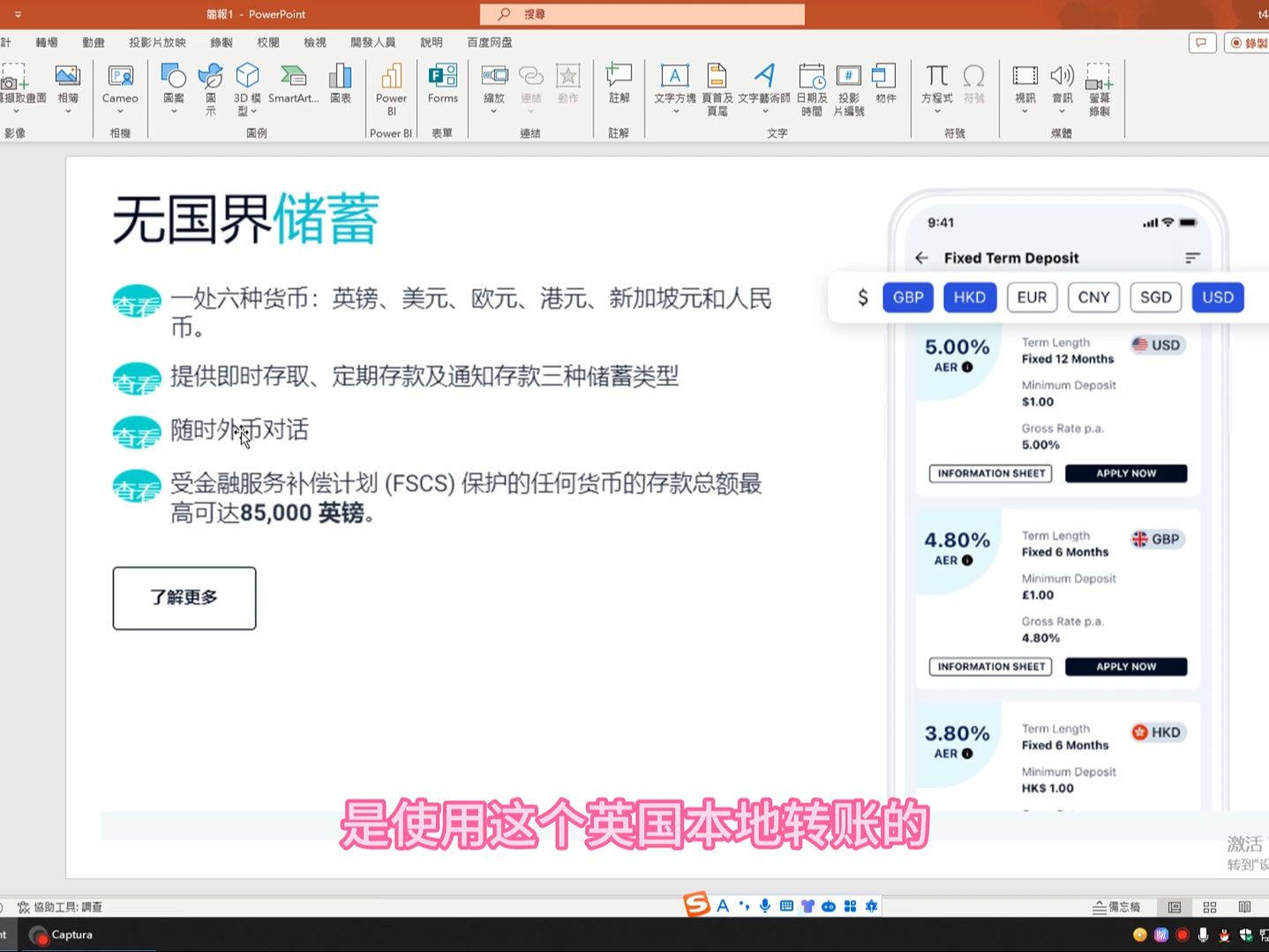Open the Shapes (圖案) gallery
1269x952 pixels.
[x=174, y=84]
